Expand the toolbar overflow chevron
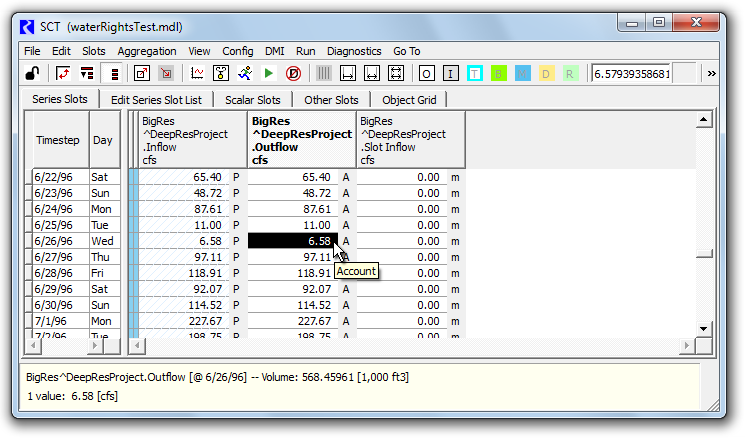745x438 pixels. 711,74
